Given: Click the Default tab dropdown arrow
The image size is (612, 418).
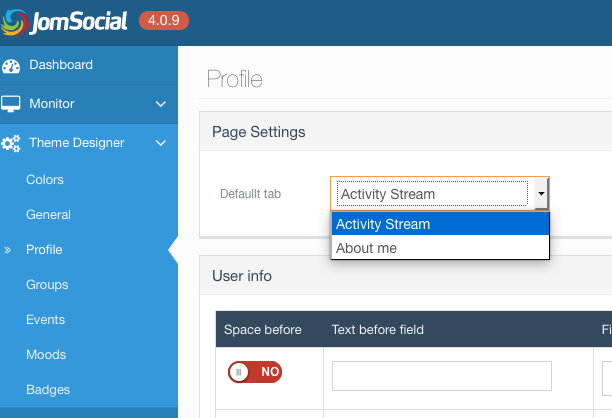Looking at the screenshot, I should click(541, 194).
